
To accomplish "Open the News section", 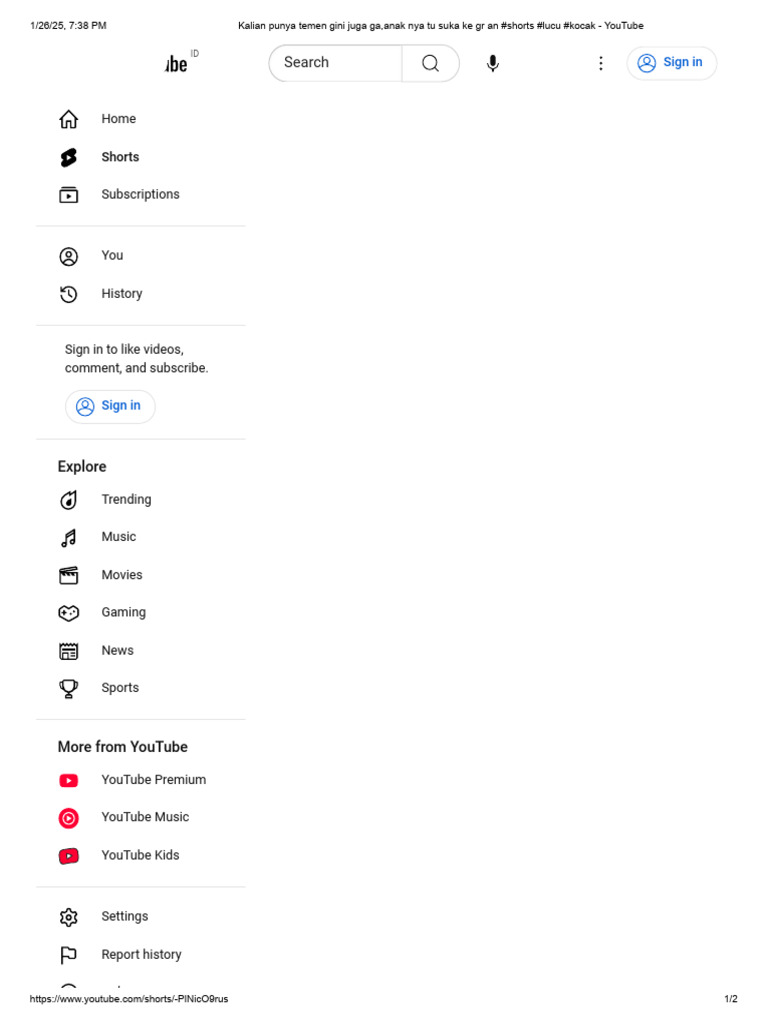I will pos(118,650).
